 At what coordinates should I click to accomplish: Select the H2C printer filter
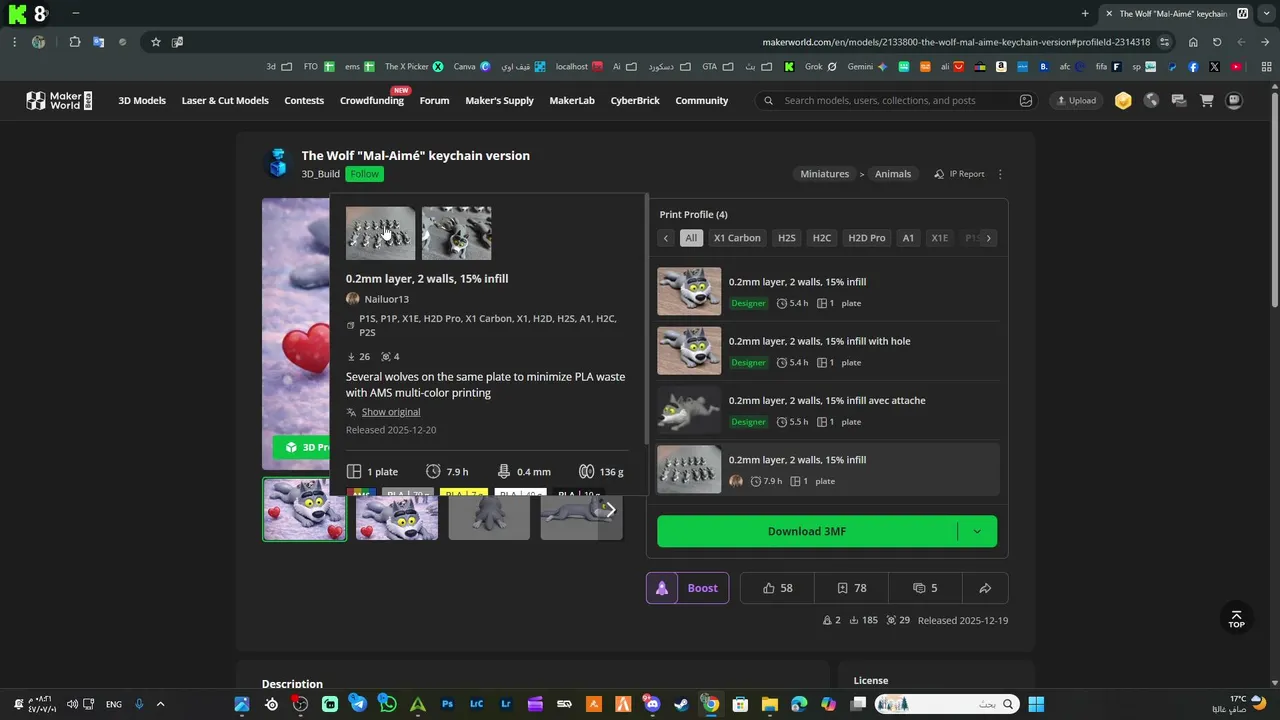point(822,238)
